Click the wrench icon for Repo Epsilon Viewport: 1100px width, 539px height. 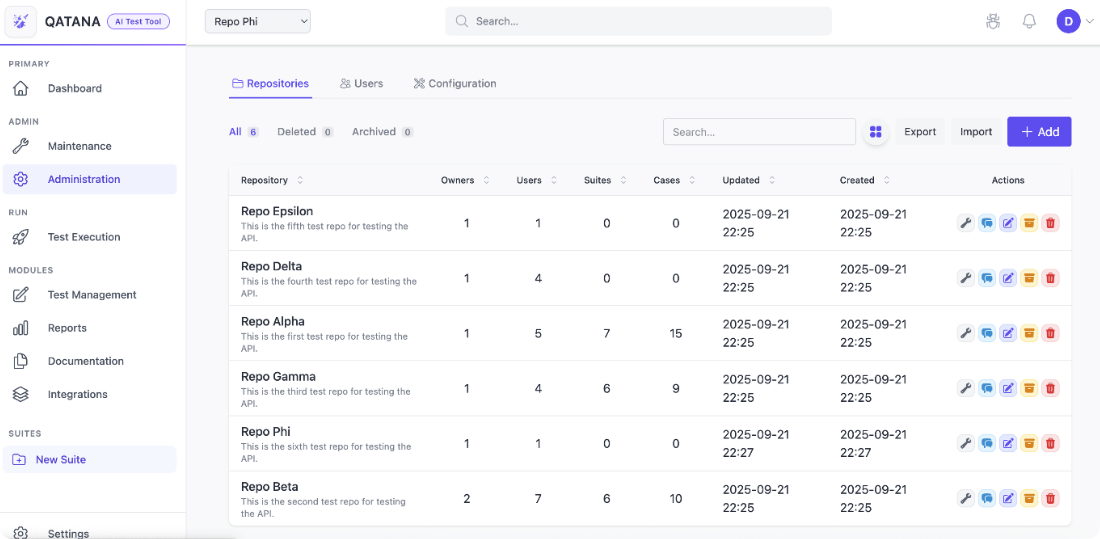pos(965,223)
